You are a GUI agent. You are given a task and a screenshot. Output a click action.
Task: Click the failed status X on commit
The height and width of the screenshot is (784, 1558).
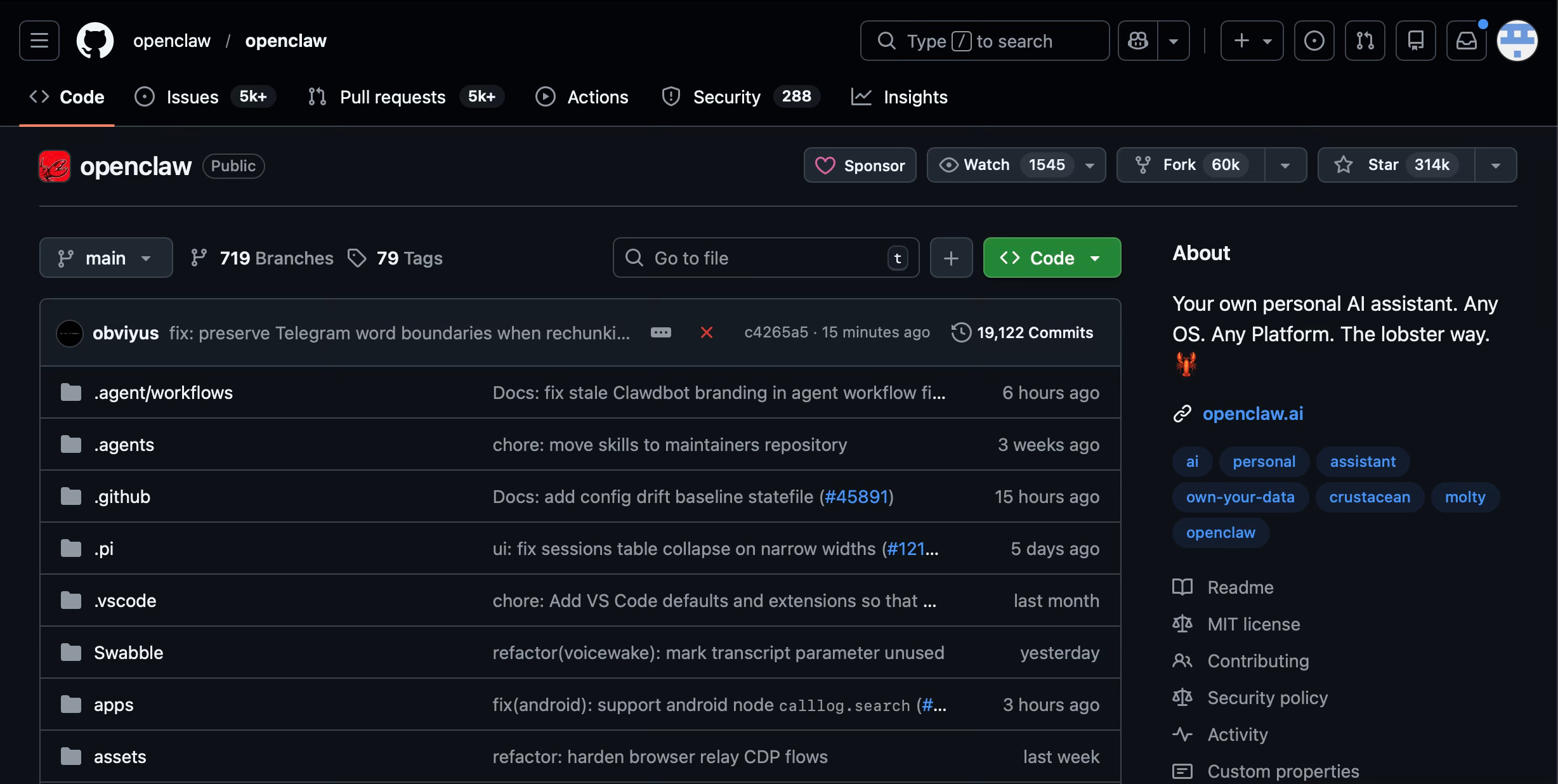[706, 332]
